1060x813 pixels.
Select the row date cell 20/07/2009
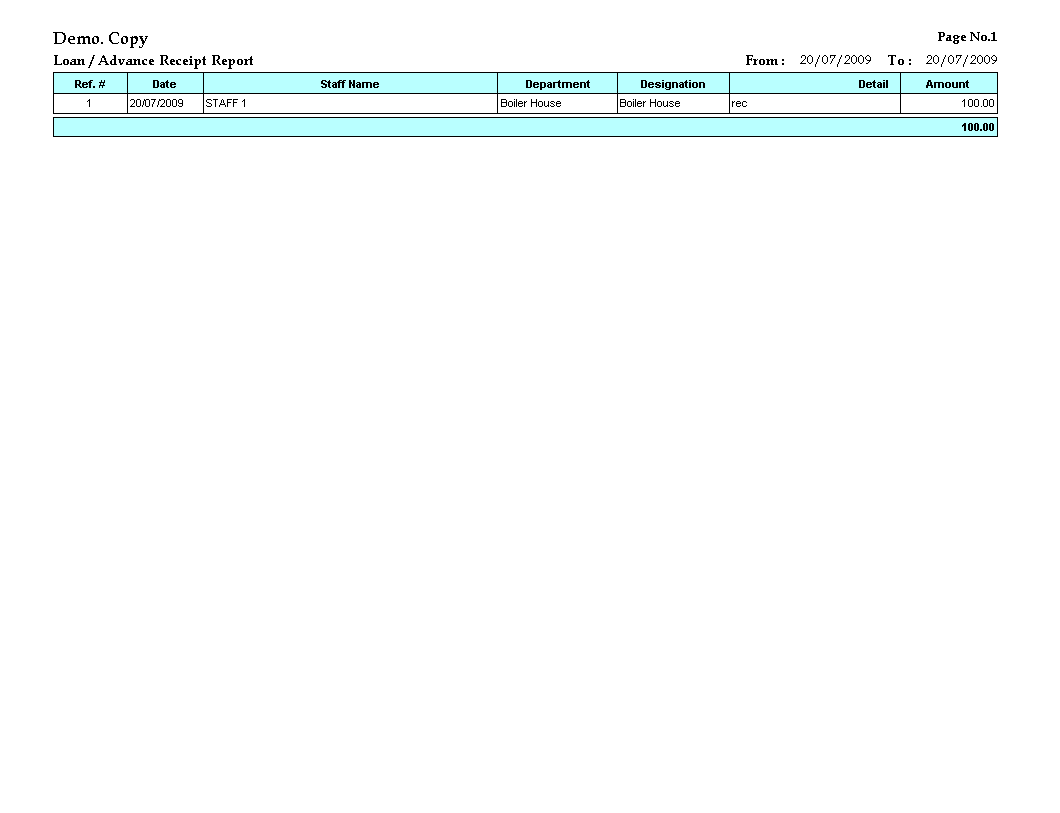click(164, 103)
